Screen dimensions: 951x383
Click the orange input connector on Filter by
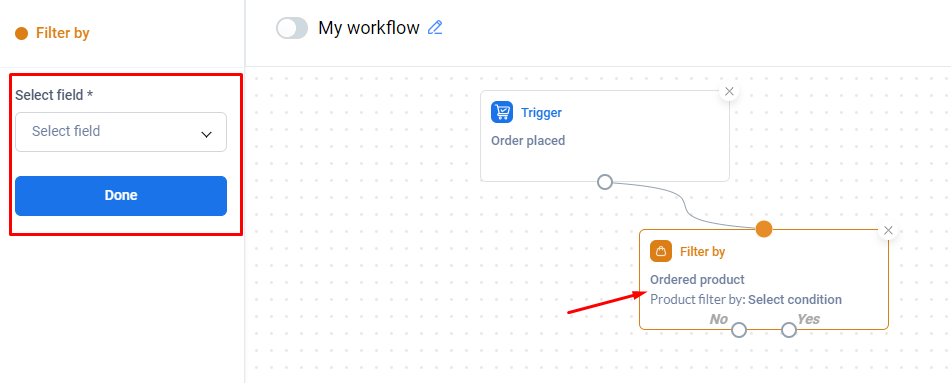(764, 229)
